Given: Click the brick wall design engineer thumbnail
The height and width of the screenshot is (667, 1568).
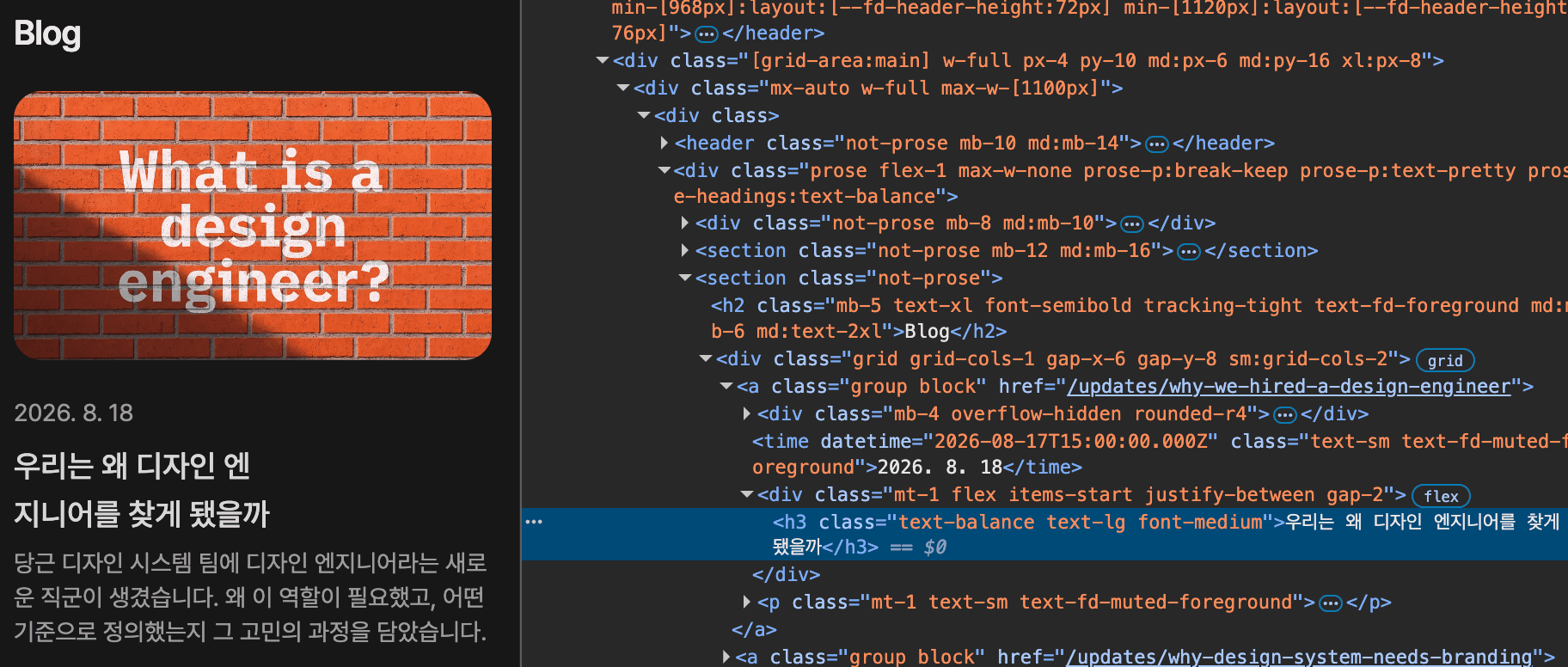Looking at the screenshot, I should (x=253, y=225).
